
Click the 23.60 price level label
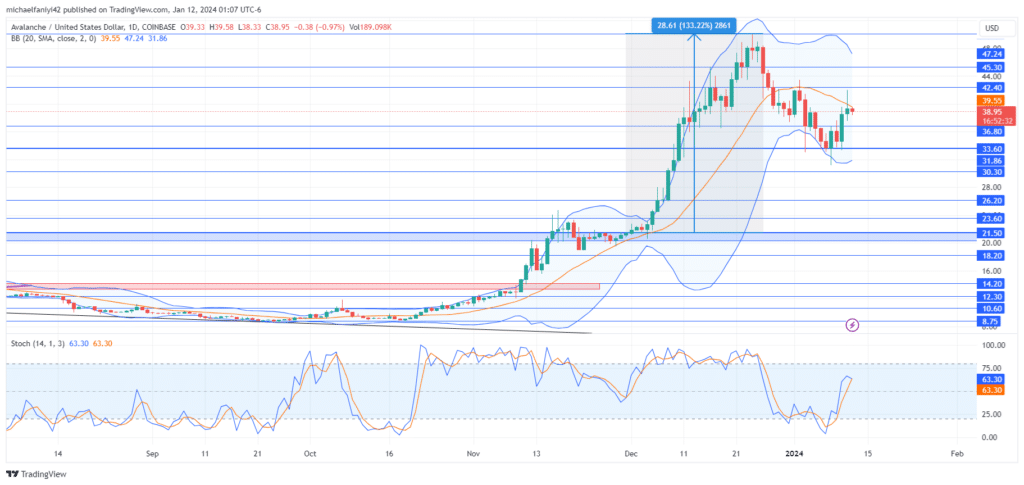click(992, 219)
